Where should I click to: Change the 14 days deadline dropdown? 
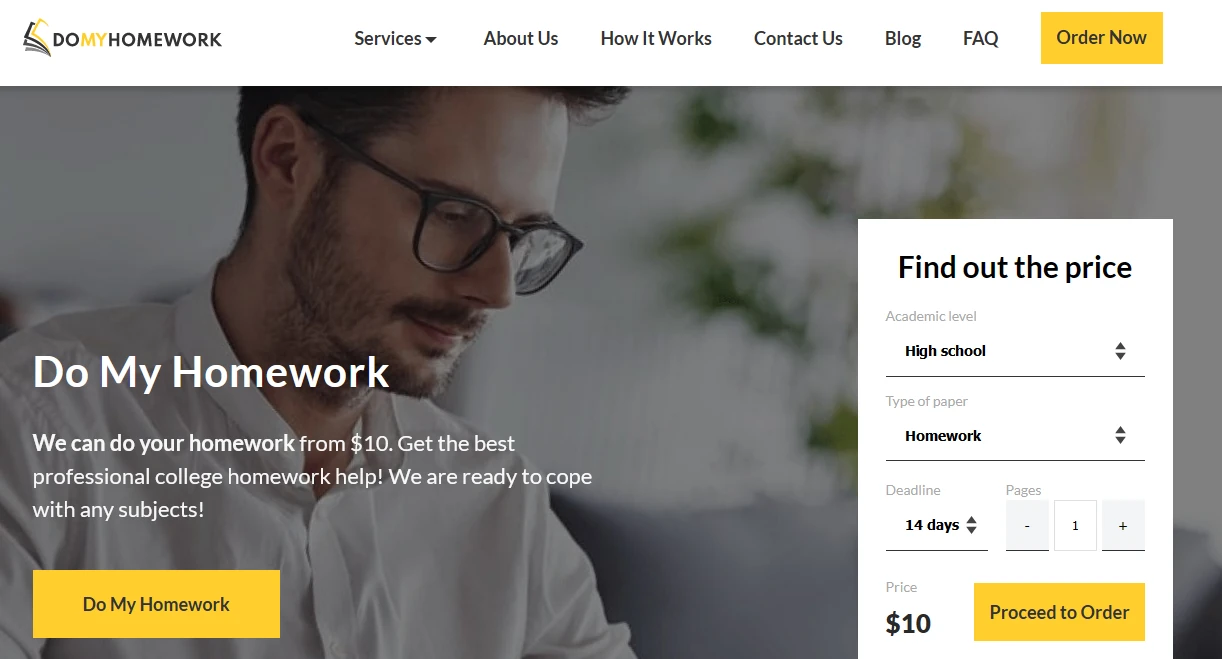(x=937, y=525)
